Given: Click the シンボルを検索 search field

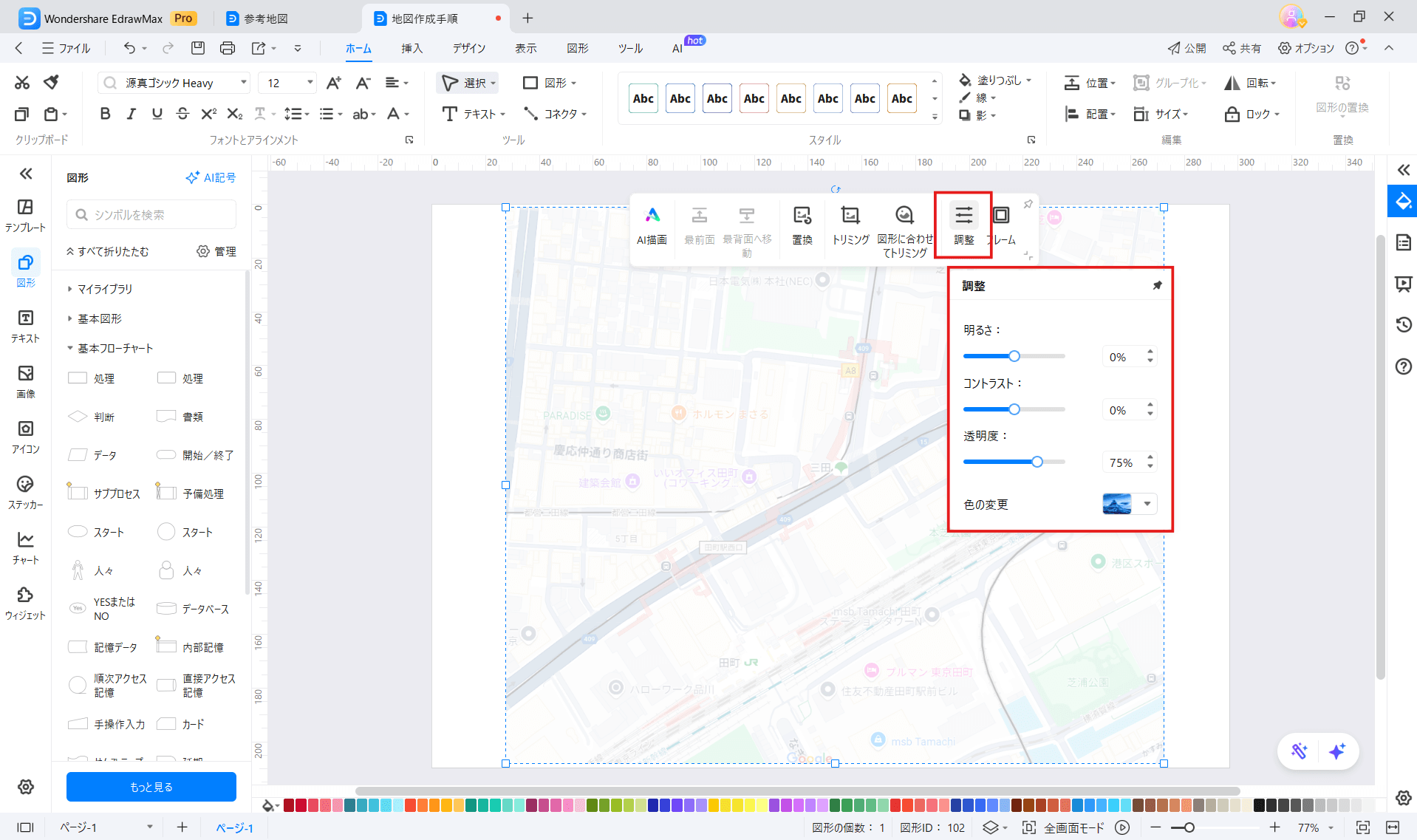Looking at the screenshot, I should point(152,215).
